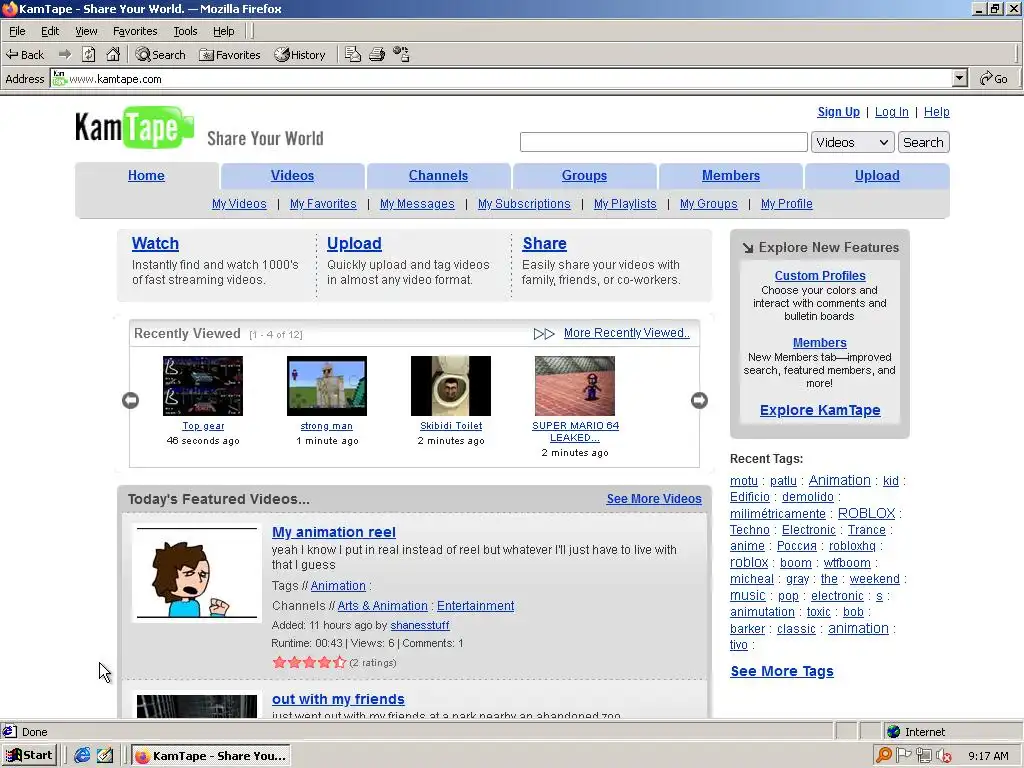Click the Edit page icon in toolbar
Viewport: 1024px width, 768px height.
click(353, 55)
